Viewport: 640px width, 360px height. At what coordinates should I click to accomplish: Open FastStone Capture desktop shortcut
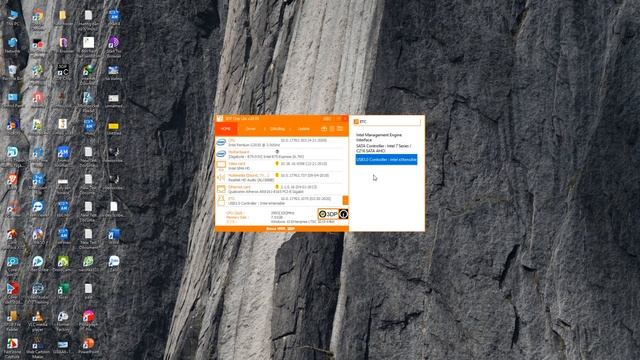(13, 348)
